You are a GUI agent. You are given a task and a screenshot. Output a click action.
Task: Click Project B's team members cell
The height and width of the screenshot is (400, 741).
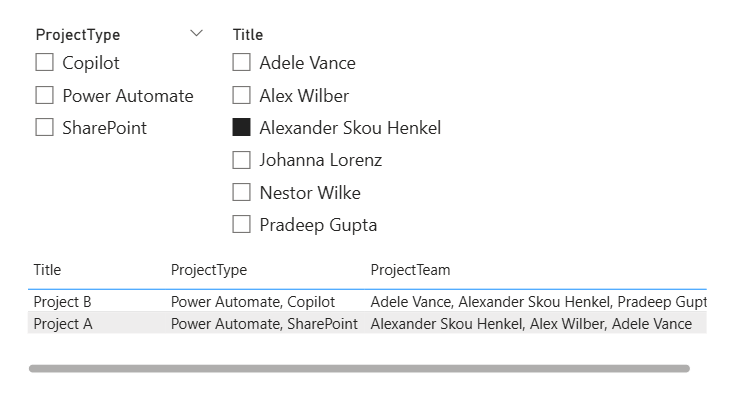click(538, 301)
